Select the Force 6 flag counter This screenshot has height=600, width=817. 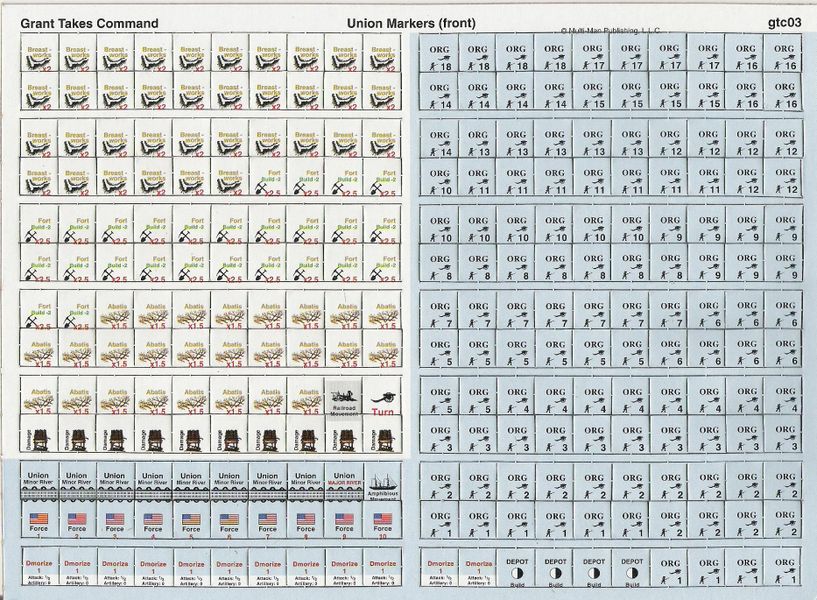229,520
